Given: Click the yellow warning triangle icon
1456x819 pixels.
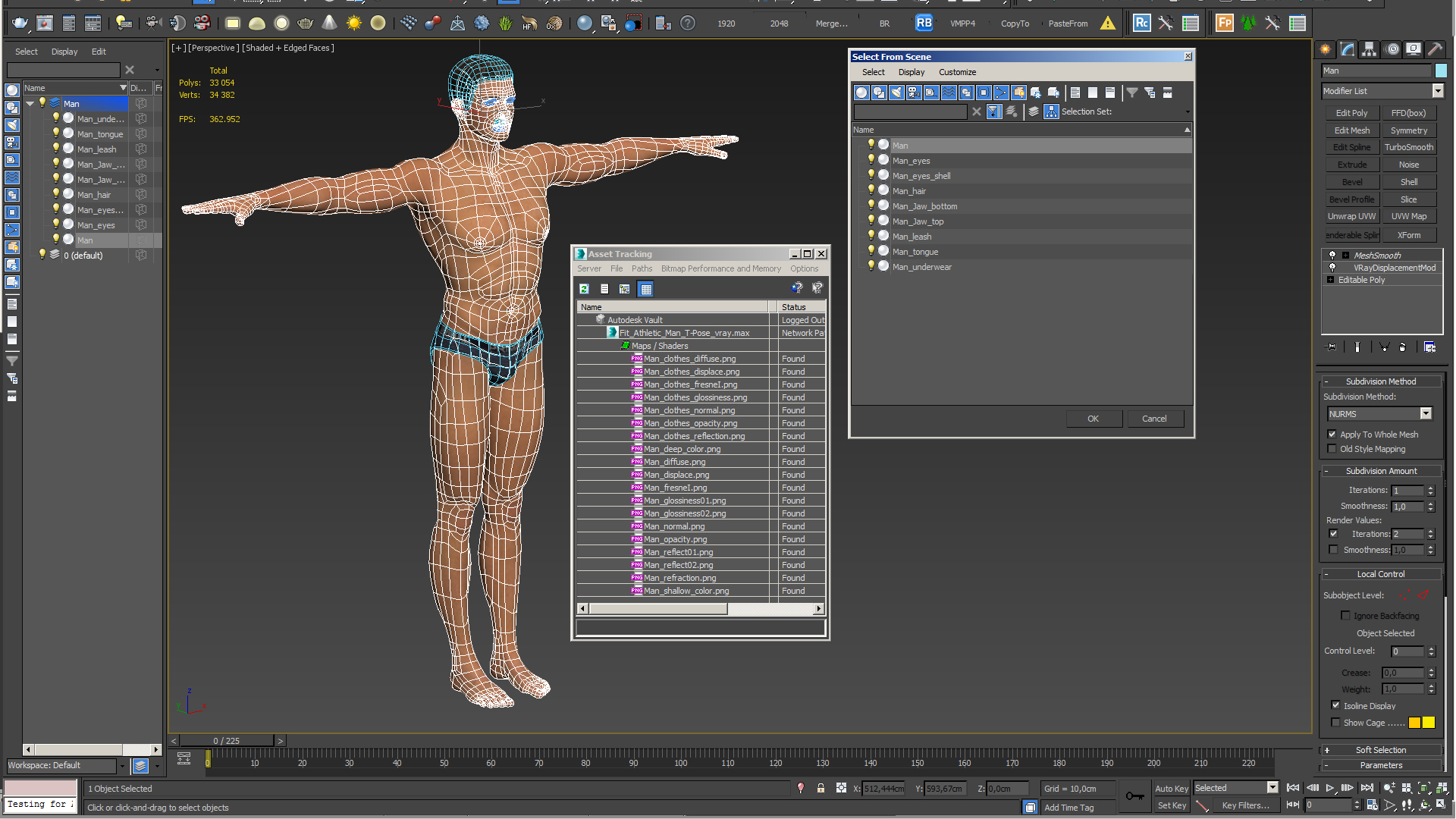Looking at the screenshot, I should point(1108,24).
